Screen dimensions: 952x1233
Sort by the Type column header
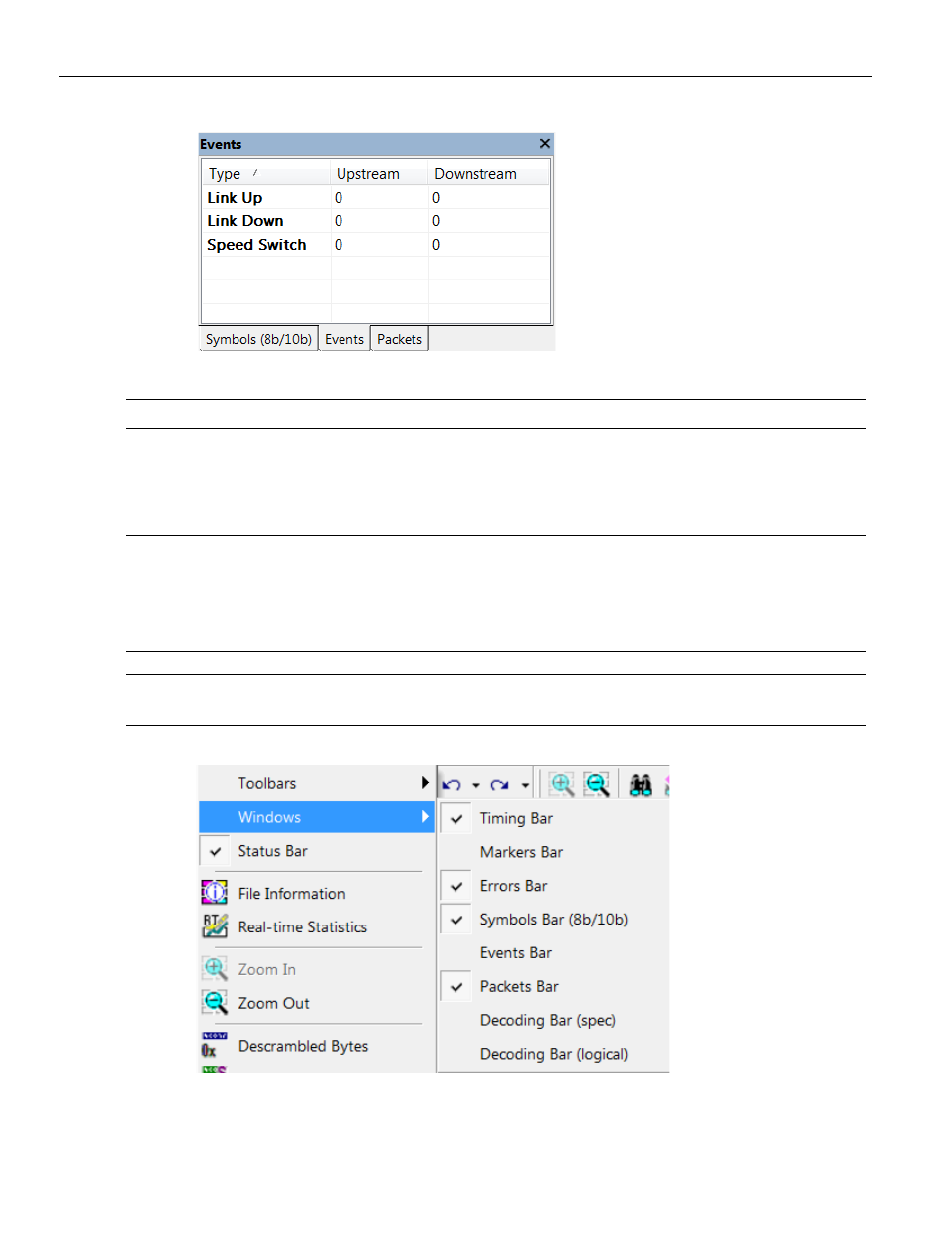pyautogui.click(x=266, y=173)
